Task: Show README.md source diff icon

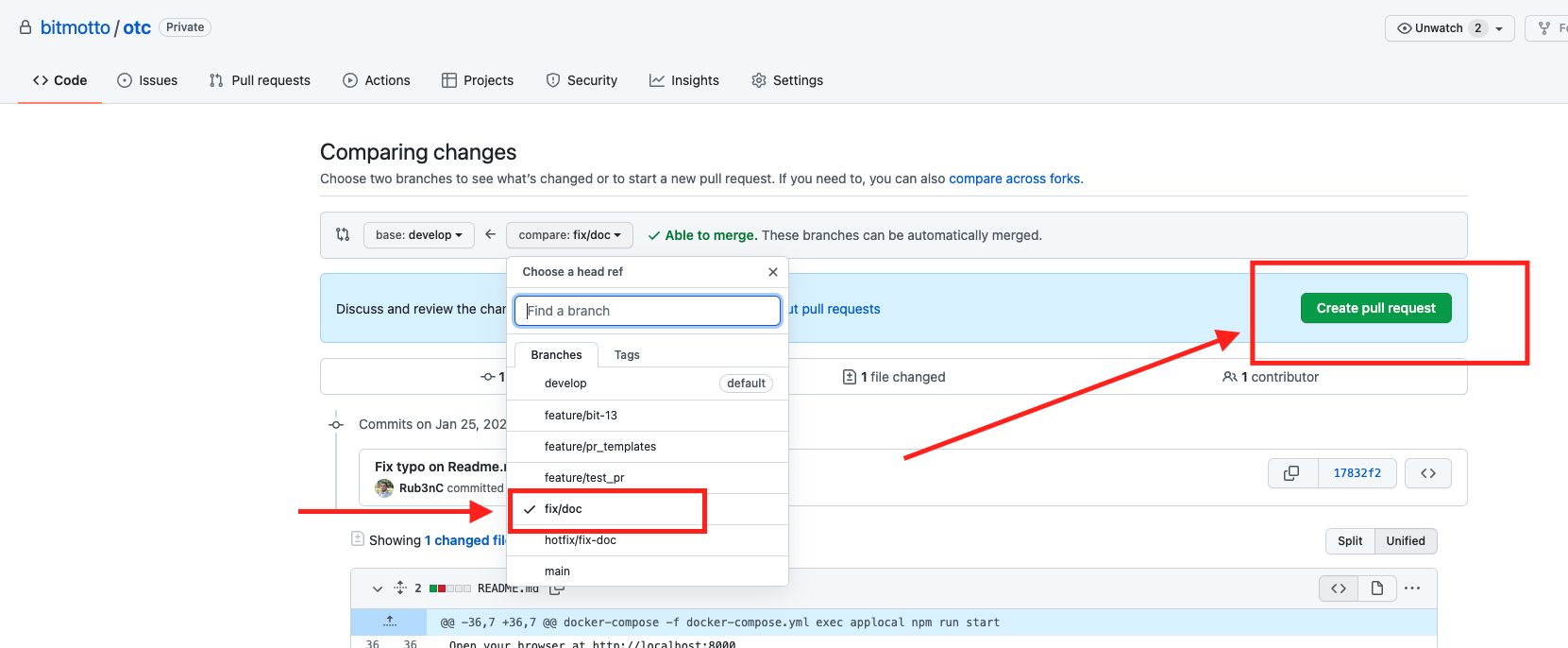Action: coord(1339,588)
